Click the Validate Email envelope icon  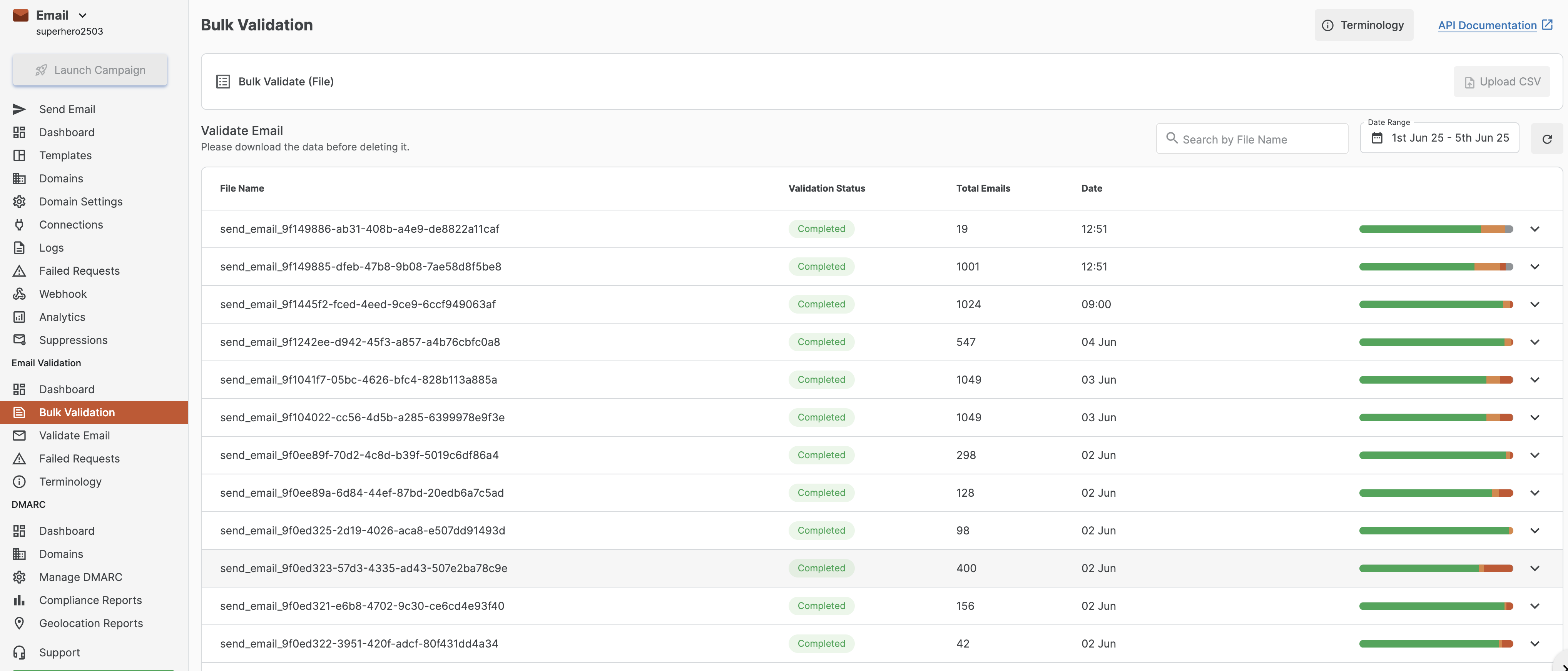click(20, 436)
